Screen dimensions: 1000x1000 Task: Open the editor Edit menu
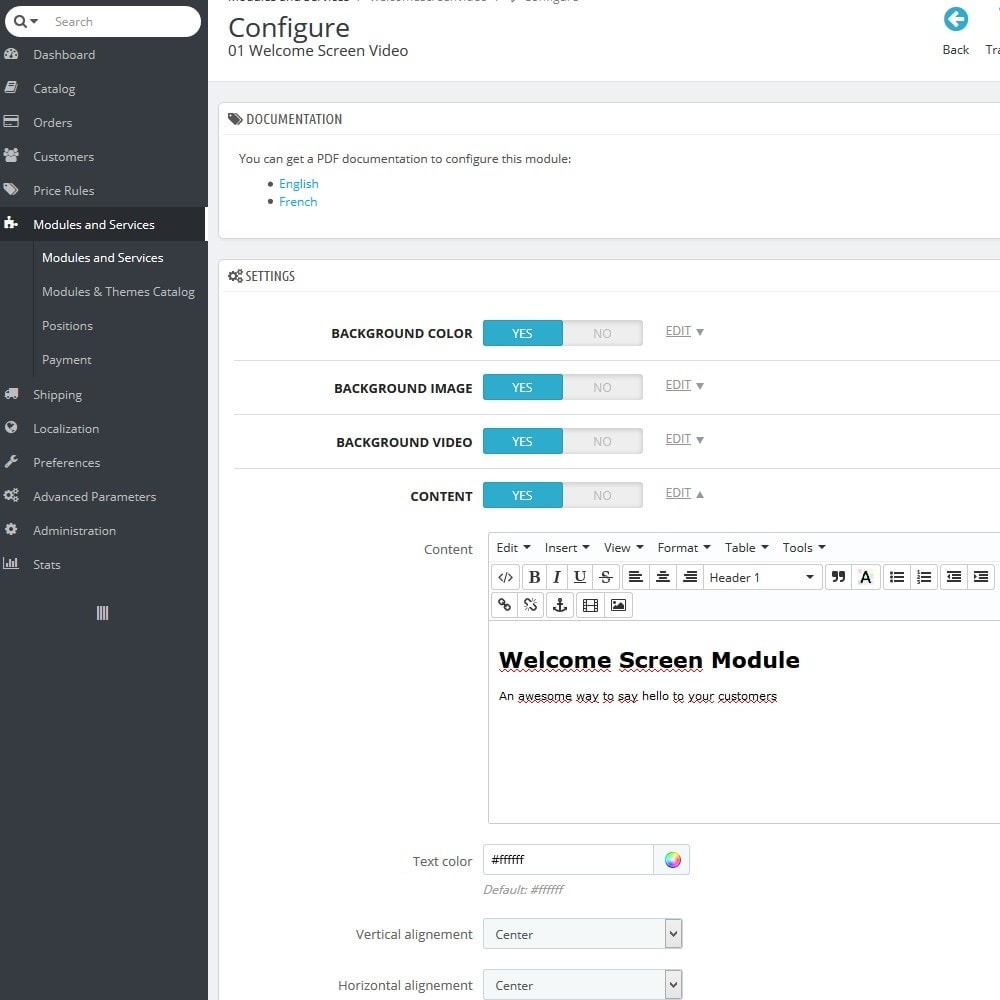coord(513,548)
